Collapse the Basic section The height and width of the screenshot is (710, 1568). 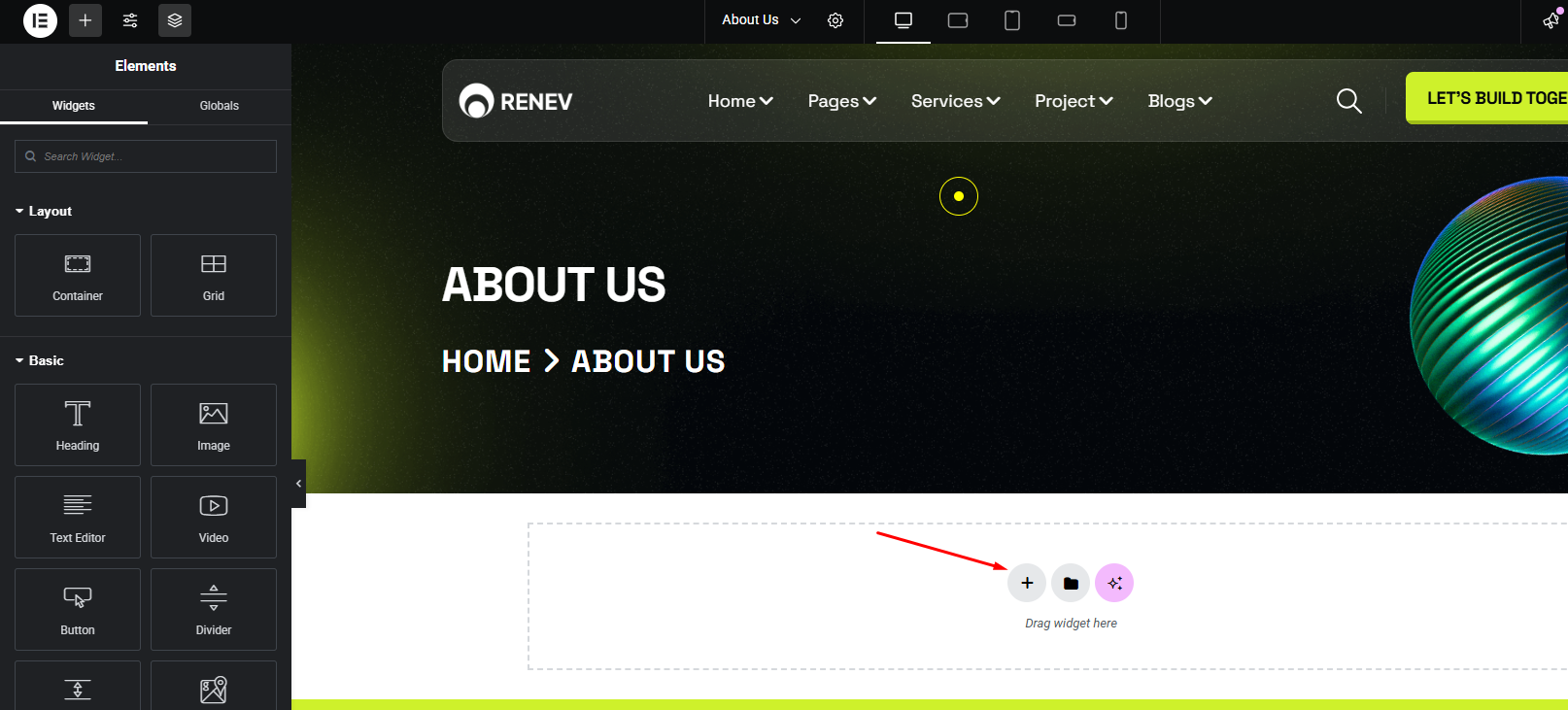[40, 360]
